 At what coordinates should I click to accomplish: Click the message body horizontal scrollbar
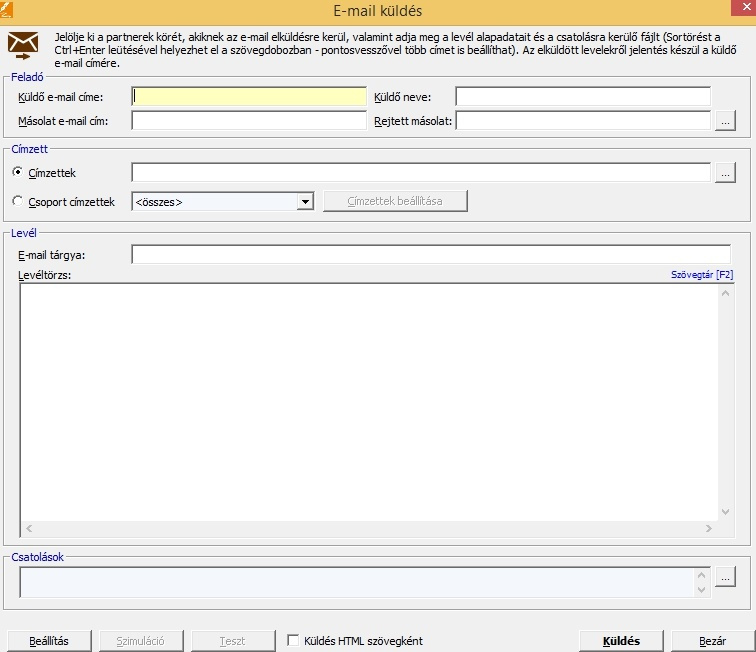point(368,527)
